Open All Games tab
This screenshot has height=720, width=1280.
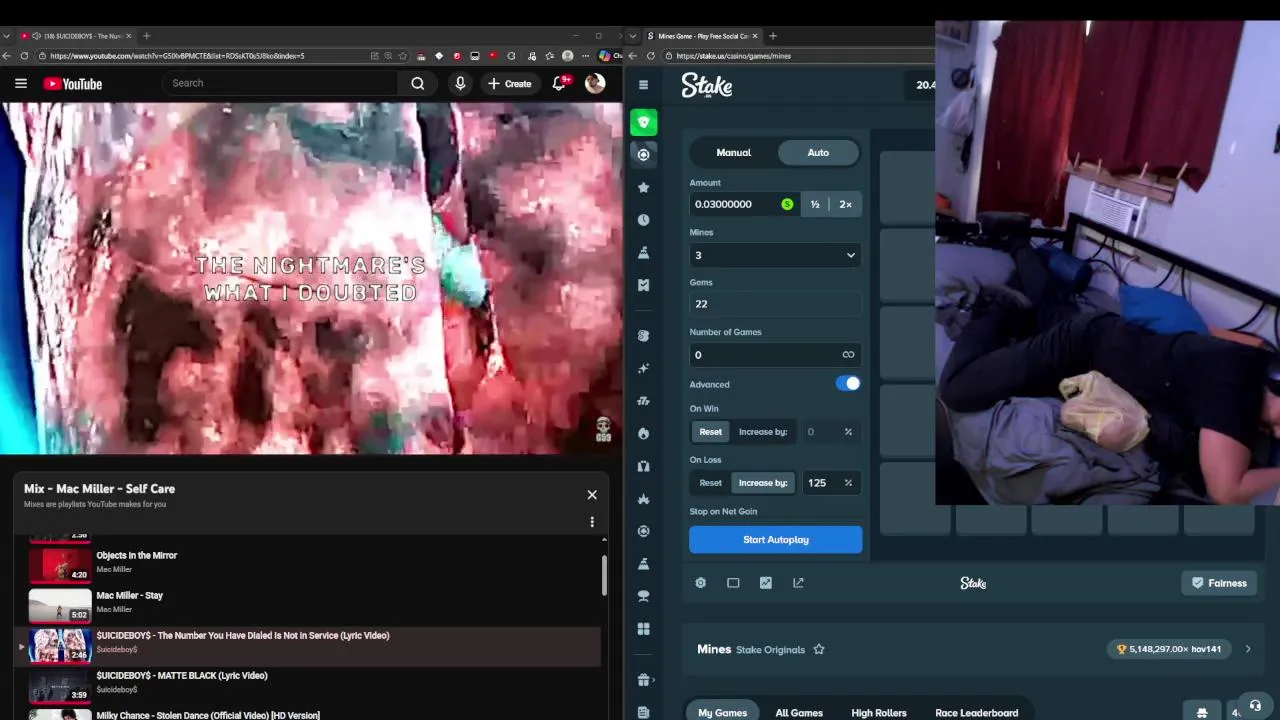[799, 712]
